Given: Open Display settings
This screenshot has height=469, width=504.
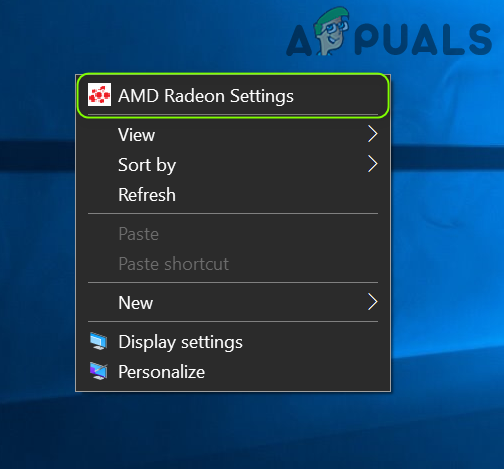Looking at the screenshot, I should click(233, 342).
